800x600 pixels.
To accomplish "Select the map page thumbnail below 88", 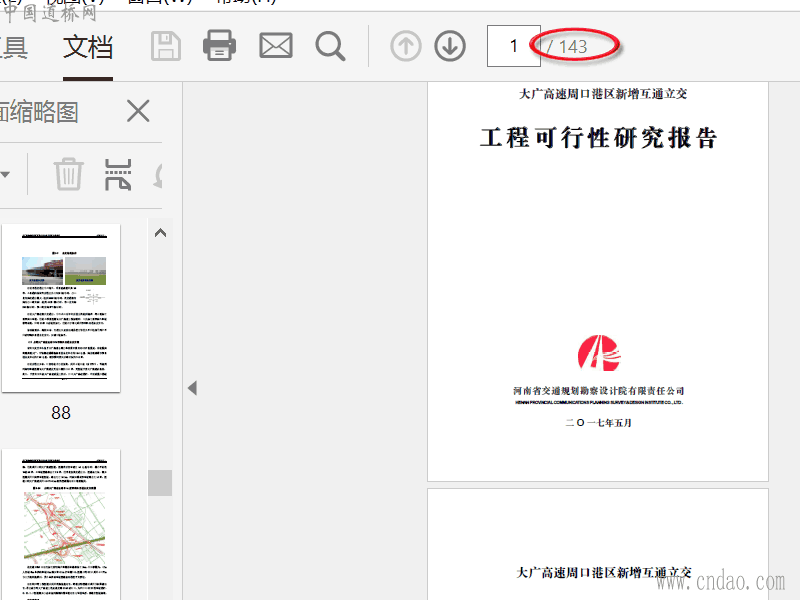I will [61, 524].
